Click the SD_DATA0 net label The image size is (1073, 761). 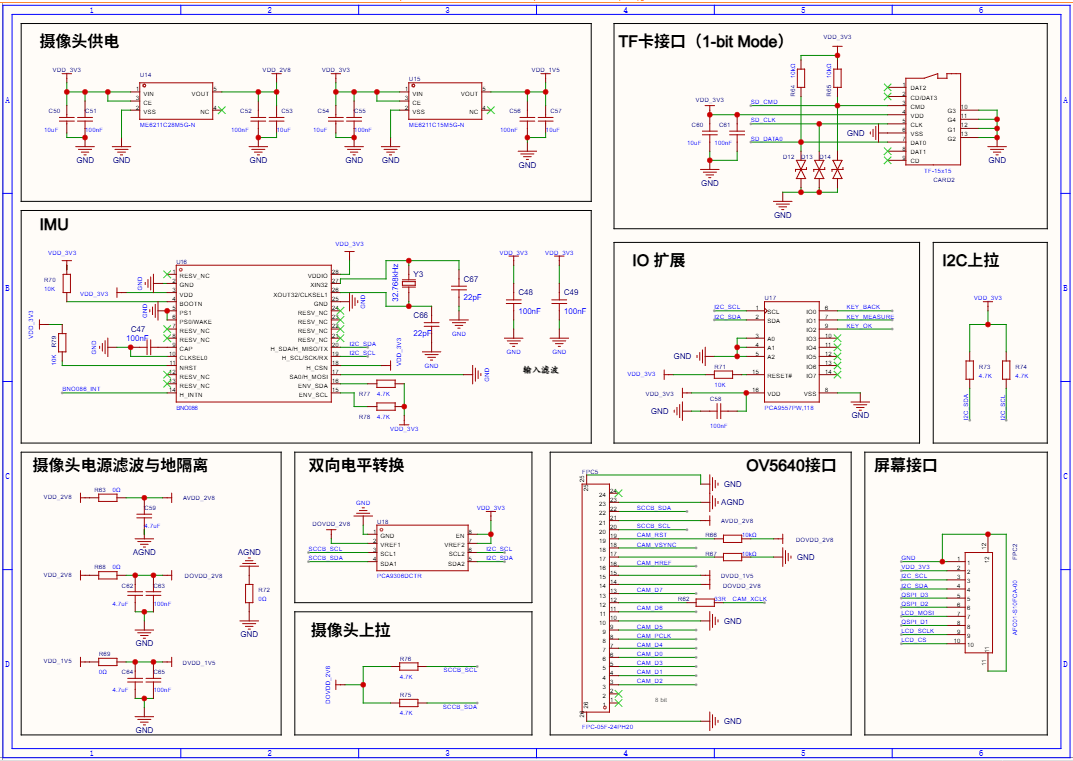[x=767, y=139]
